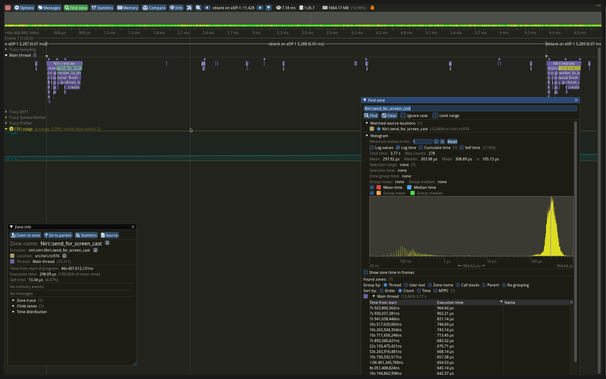Go to the next vblank frame with the right arrow
The image size is (606, 379).
tap(260, 7)
